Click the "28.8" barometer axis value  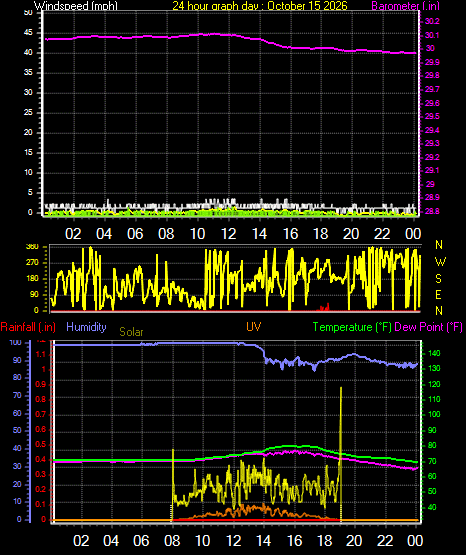coord(432,211)
